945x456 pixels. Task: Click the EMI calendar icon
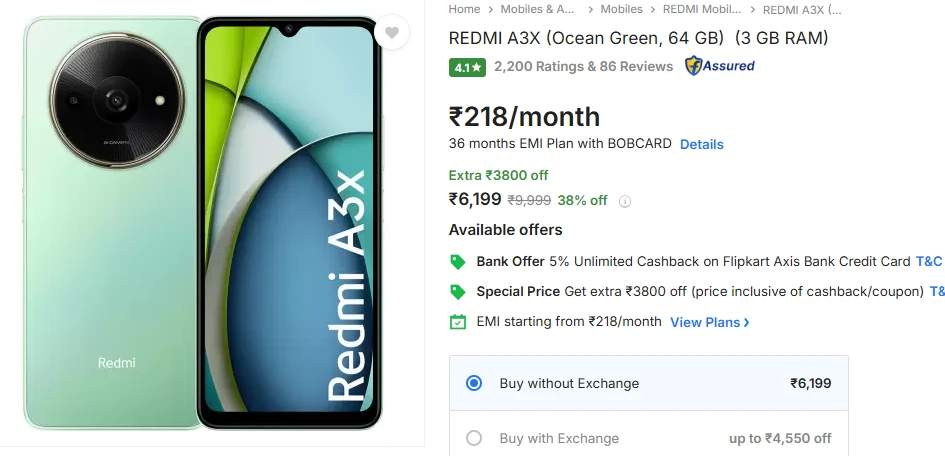coord(458,322)
